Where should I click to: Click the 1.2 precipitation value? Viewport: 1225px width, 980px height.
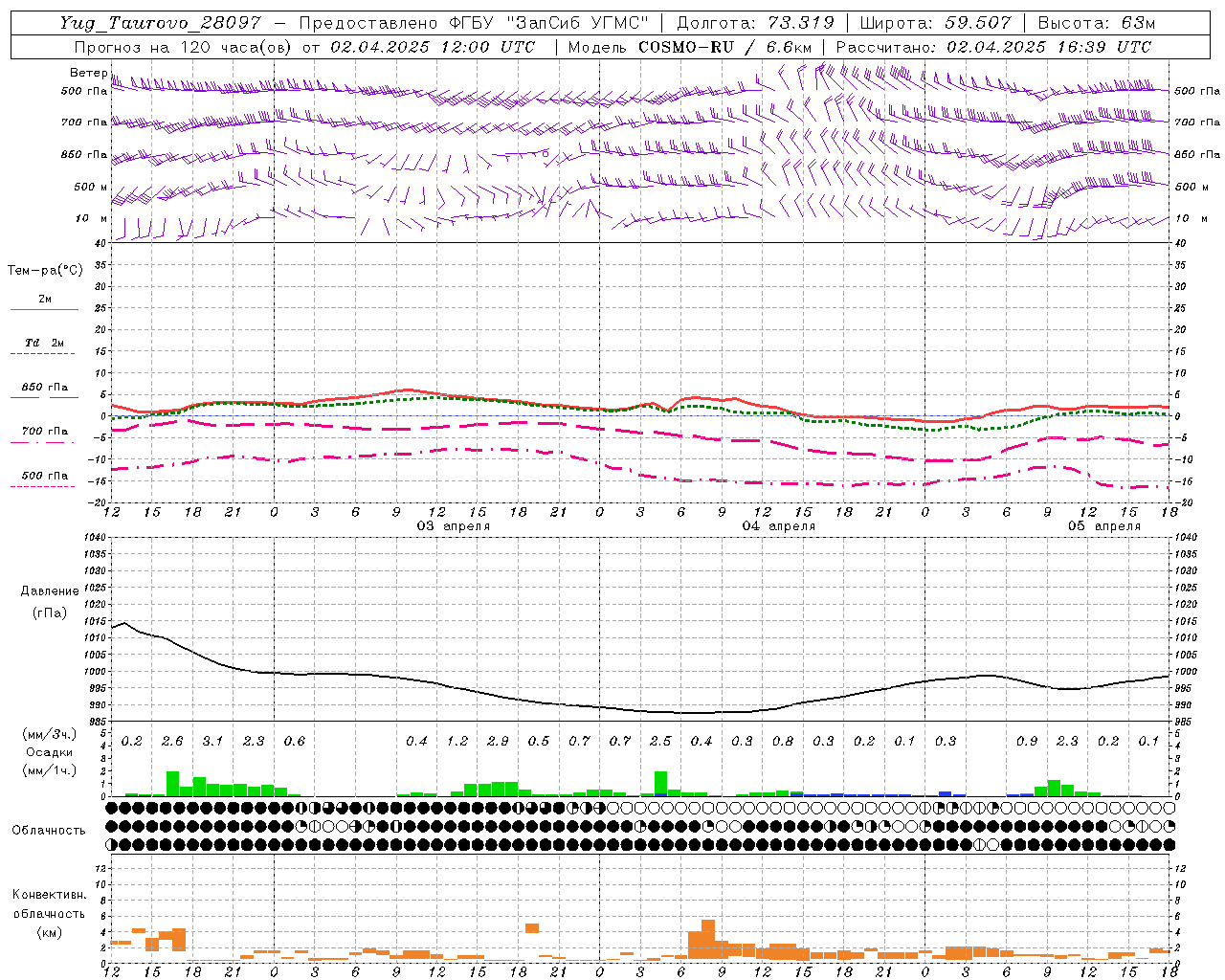457,741
